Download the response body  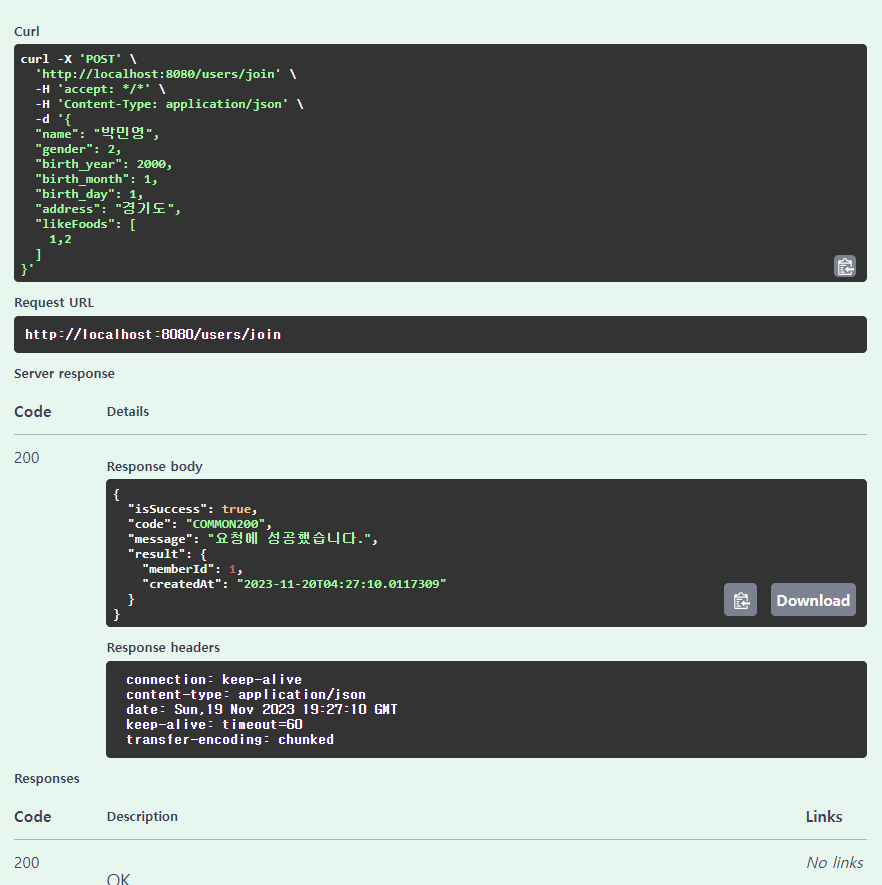(x=813, y=600)
